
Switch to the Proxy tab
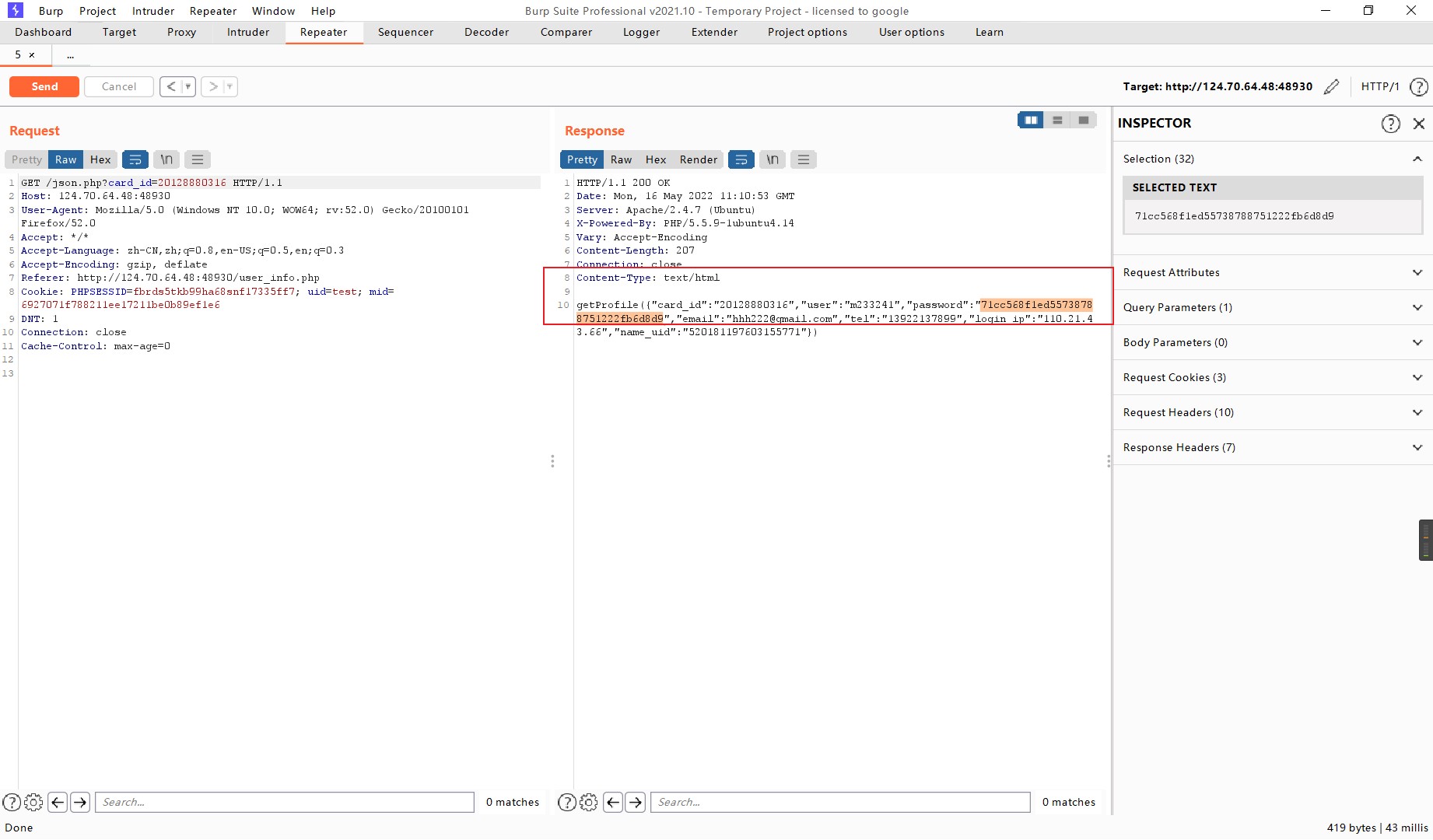[181, 32]
